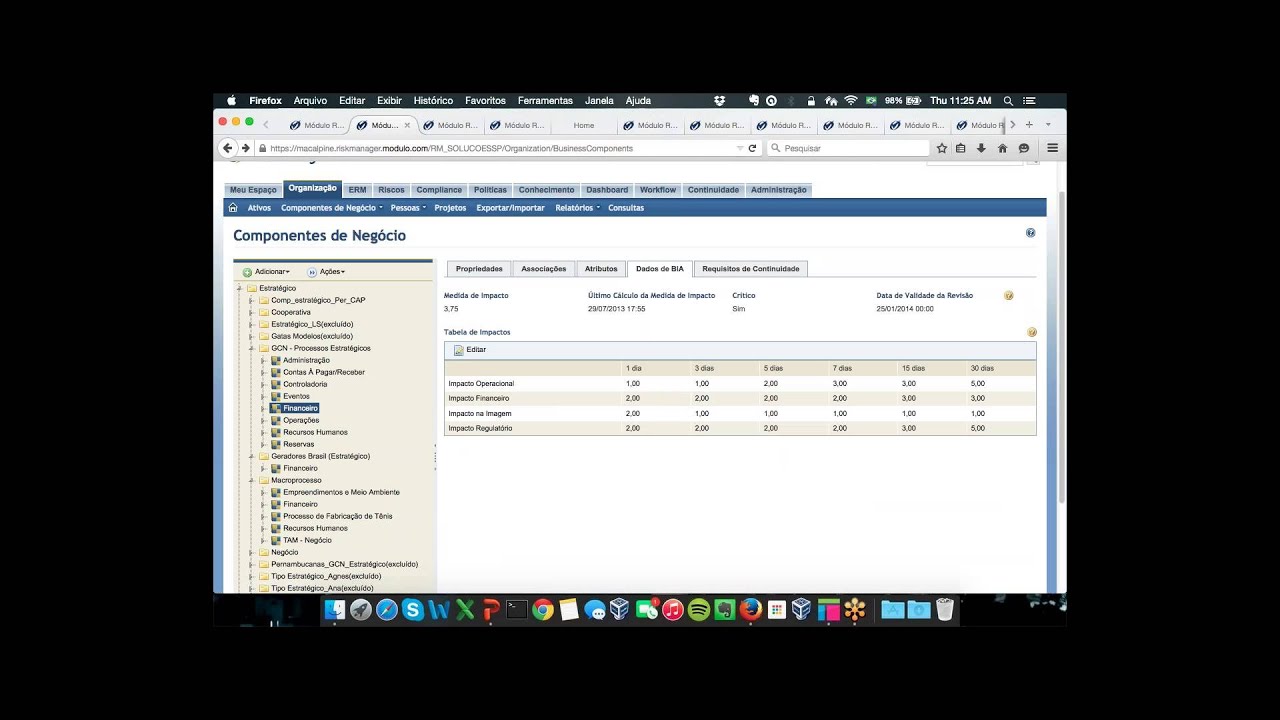Open the Chrome icon in the Dock
The width and height of the screenshot is (1280, 720).
point(543,609)
